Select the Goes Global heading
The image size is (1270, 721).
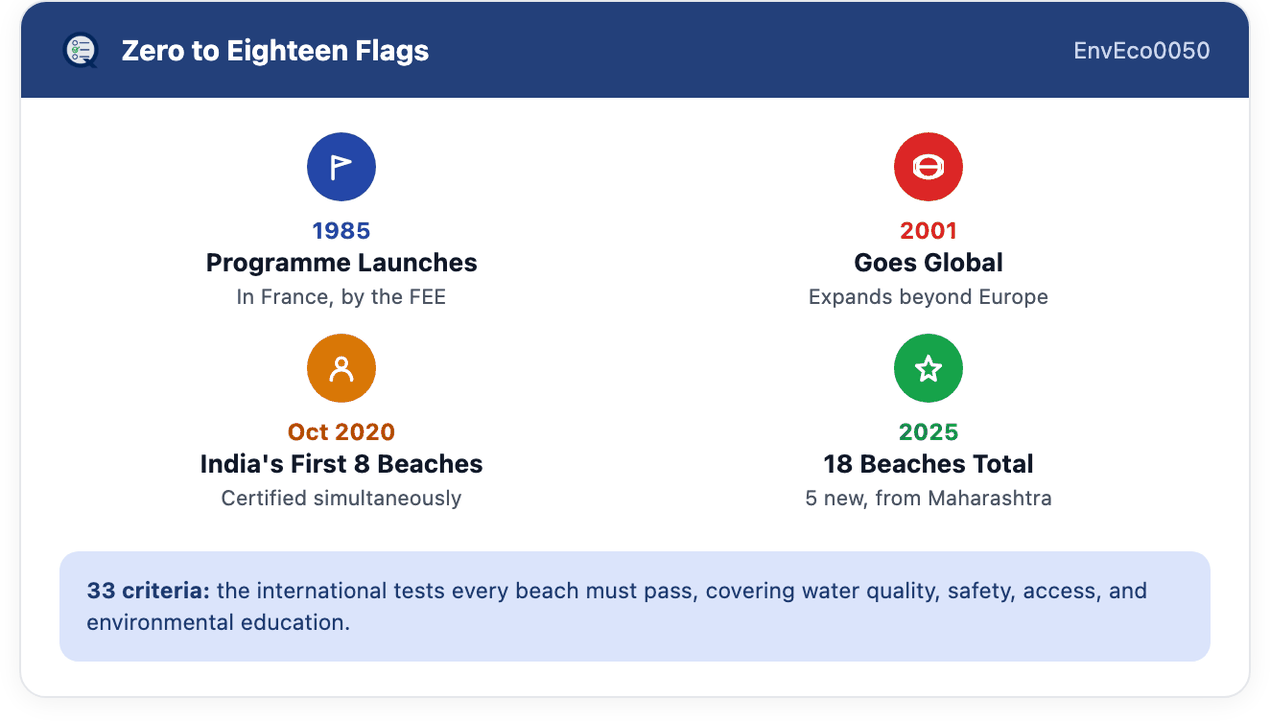coord(928,263)
